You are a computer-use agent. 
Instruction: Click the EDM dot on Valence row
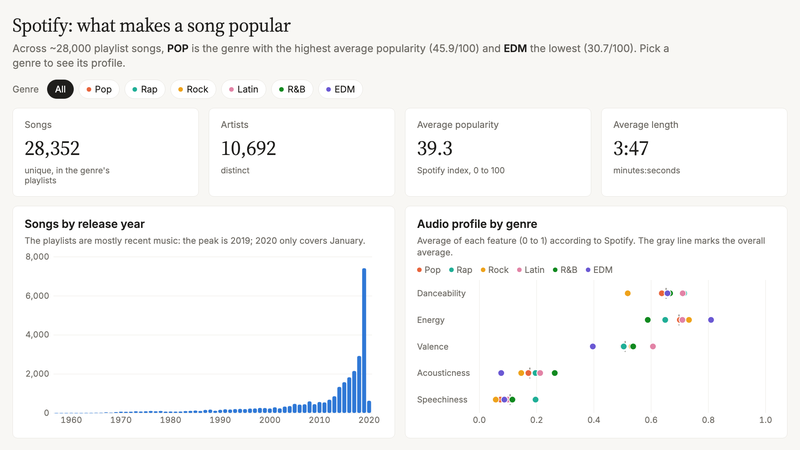click(x=592, y=346)
